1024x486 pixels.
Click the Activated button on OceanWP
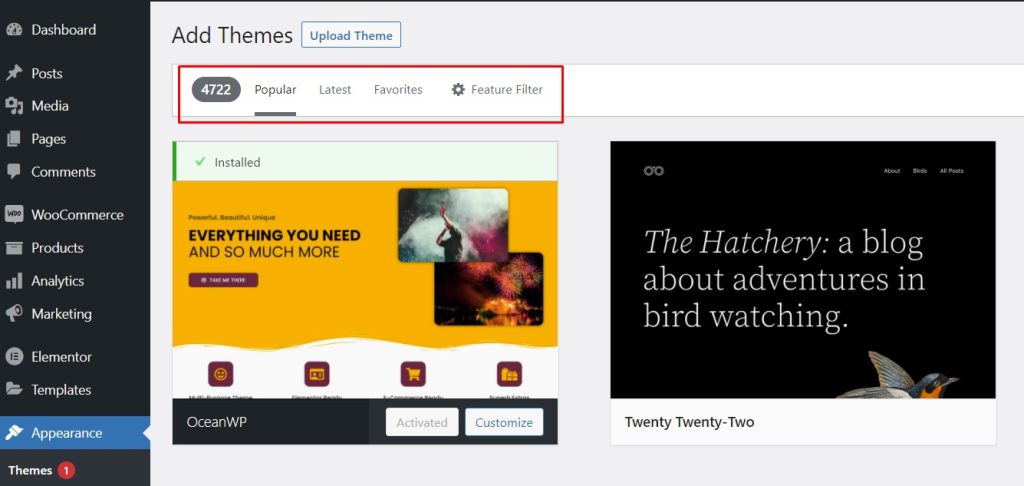click(422, 422)
